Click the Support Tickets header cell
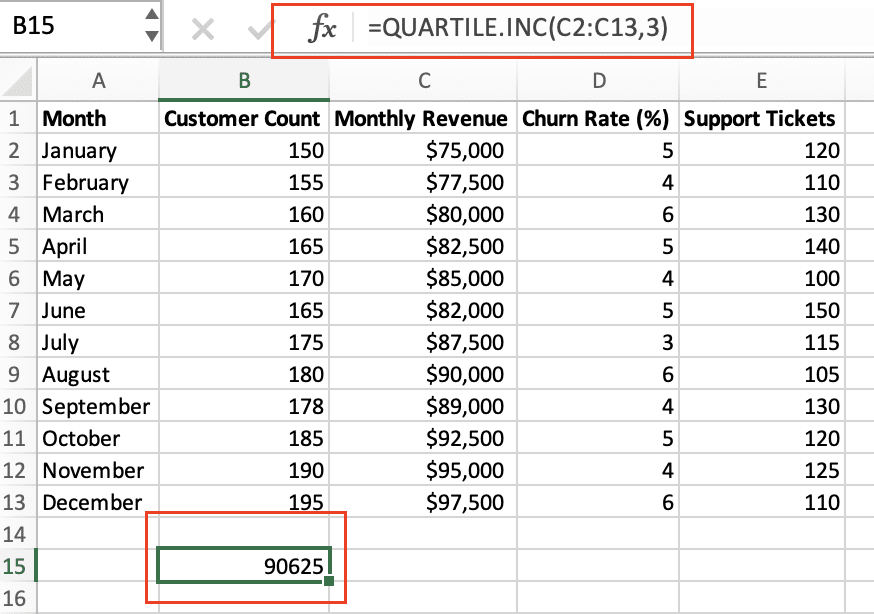Viewport: 874px width, 614px height. coord(762,118)
